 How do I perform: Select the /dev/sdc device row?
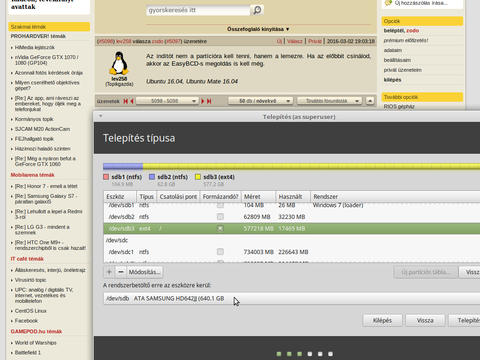point(292,240)
